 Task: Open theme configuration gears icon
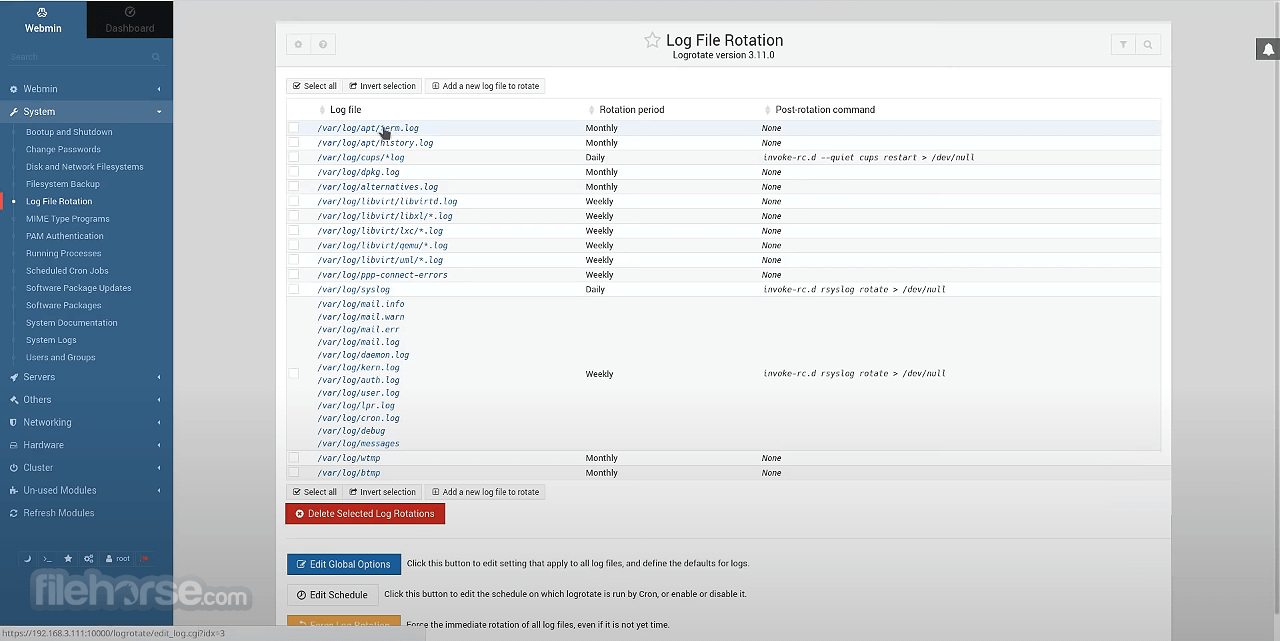click(89, 558)
